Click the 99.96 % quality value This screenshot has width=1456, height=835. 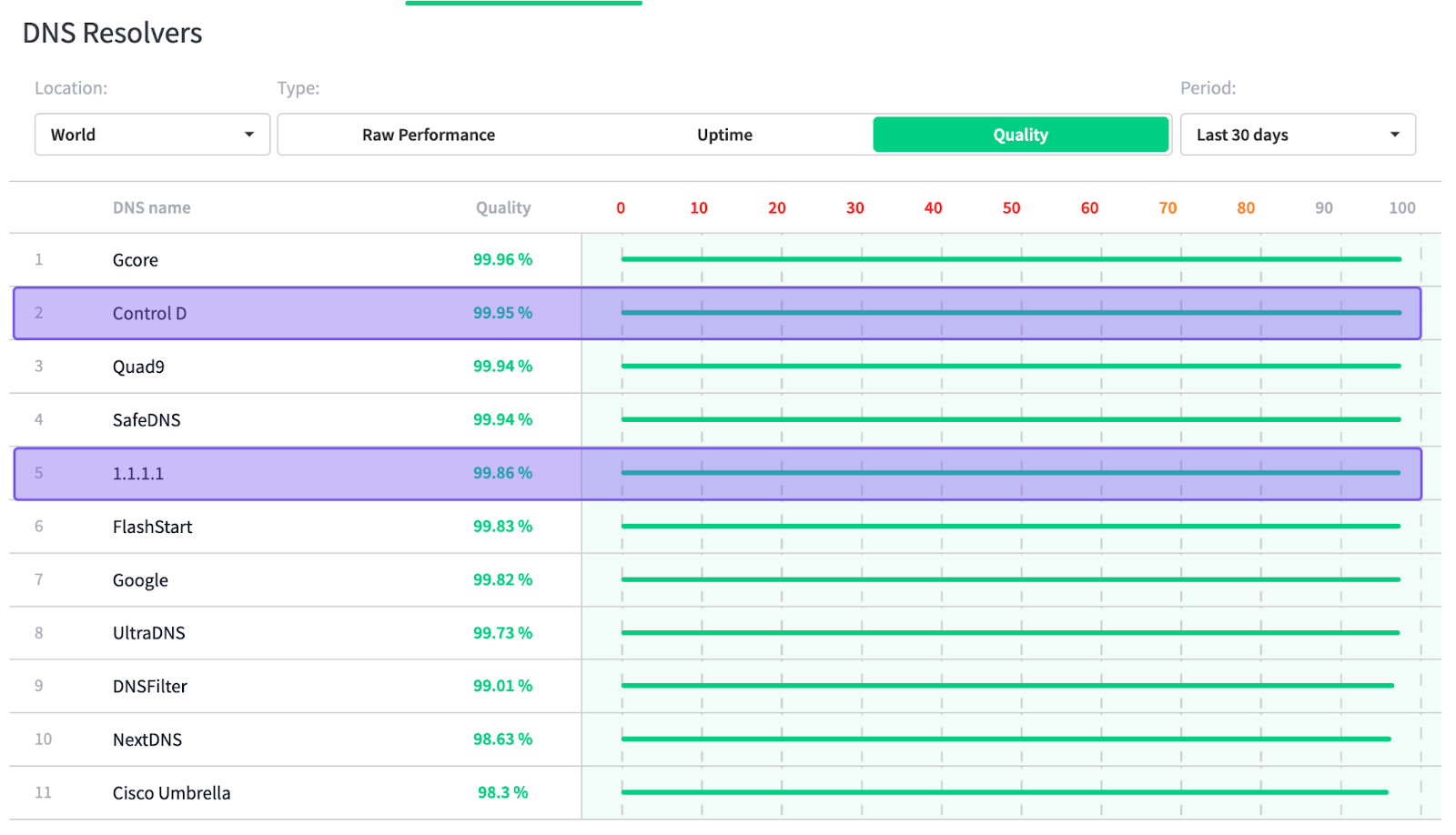(502, 259)
